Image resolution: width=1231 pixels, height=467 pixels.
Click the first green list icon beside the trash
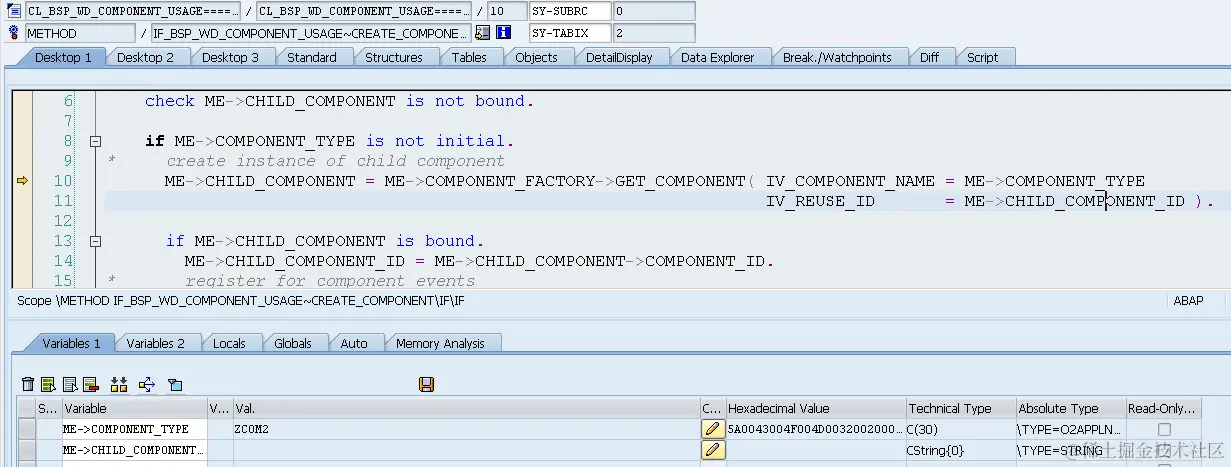tap(49, 384)
